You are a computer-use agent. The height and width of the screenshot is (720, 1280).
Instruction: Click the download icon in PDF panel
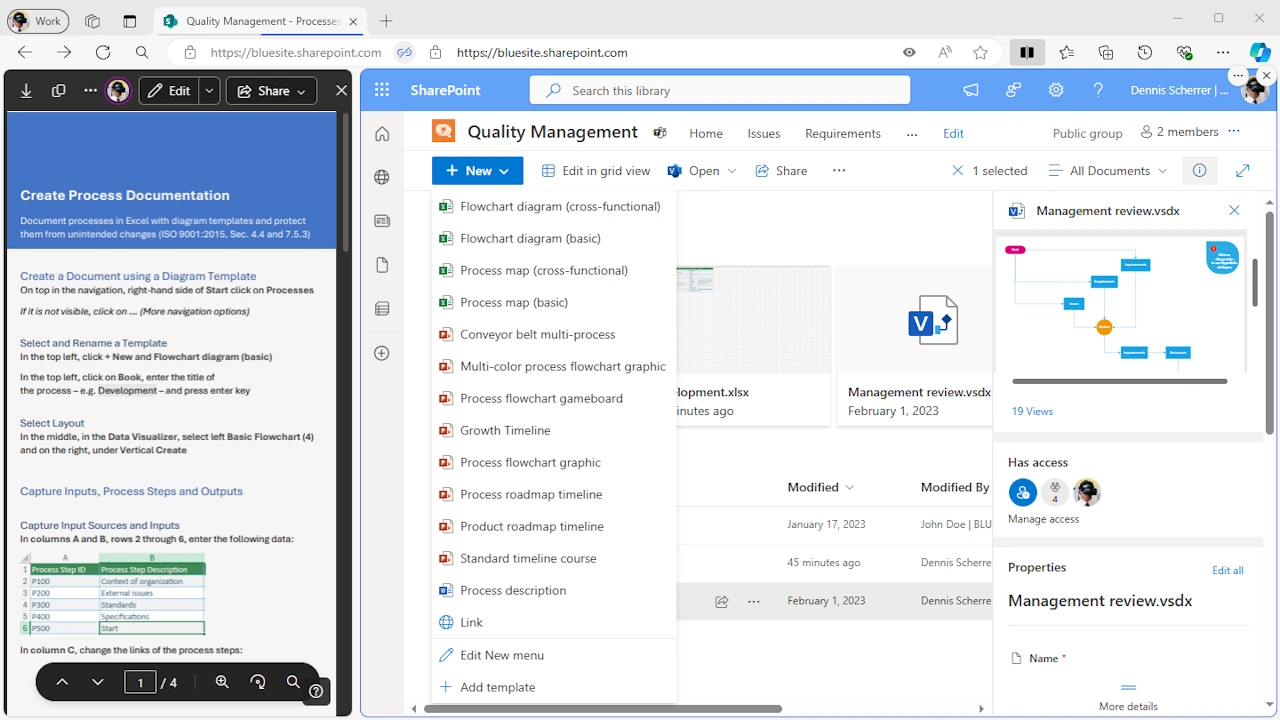[x=26, y=91]
